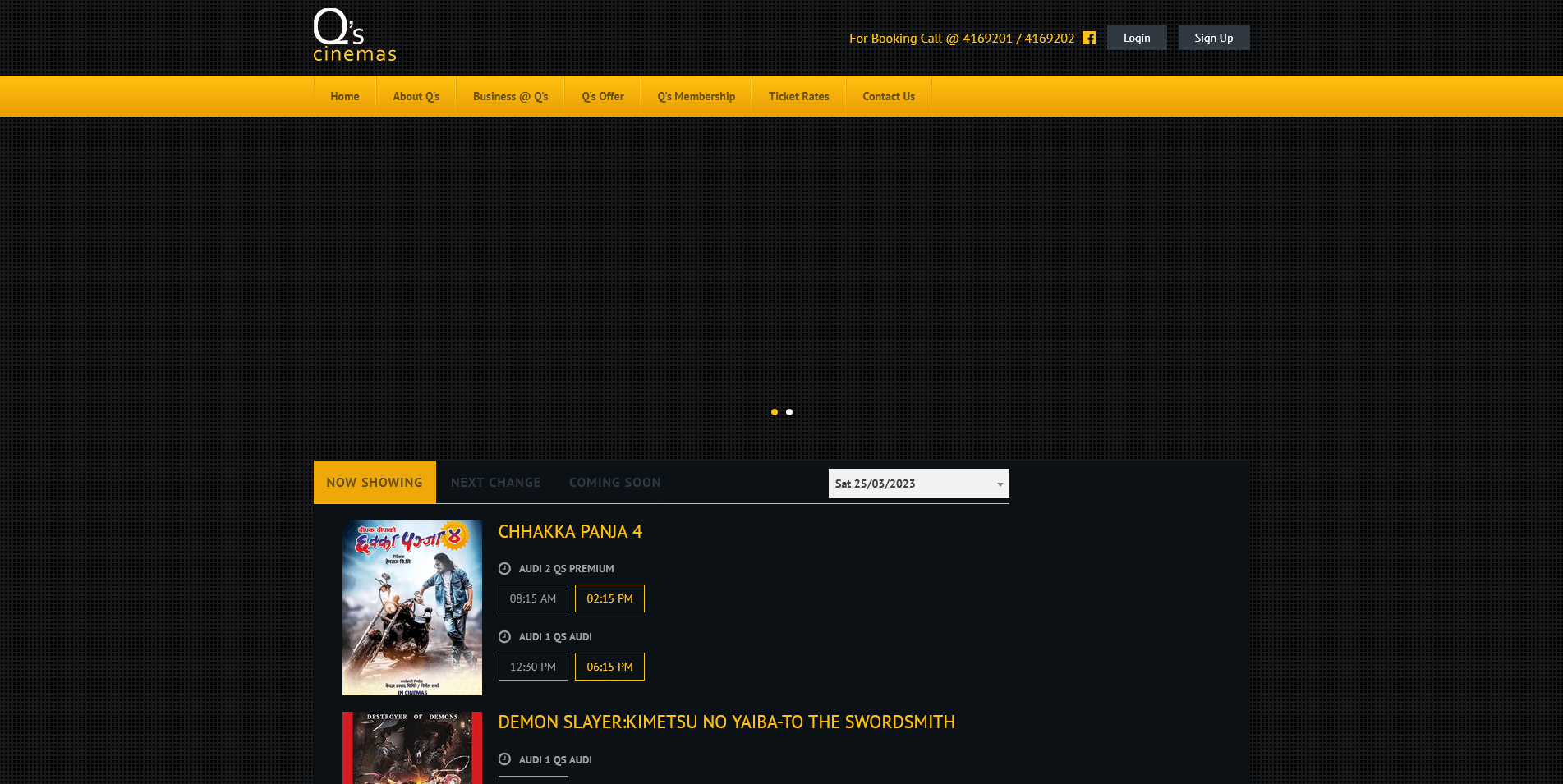This screenshot has width=1563, height=784.
Task: Click clock icon under Demon Slayer title
Action: (x=504, y=759)
